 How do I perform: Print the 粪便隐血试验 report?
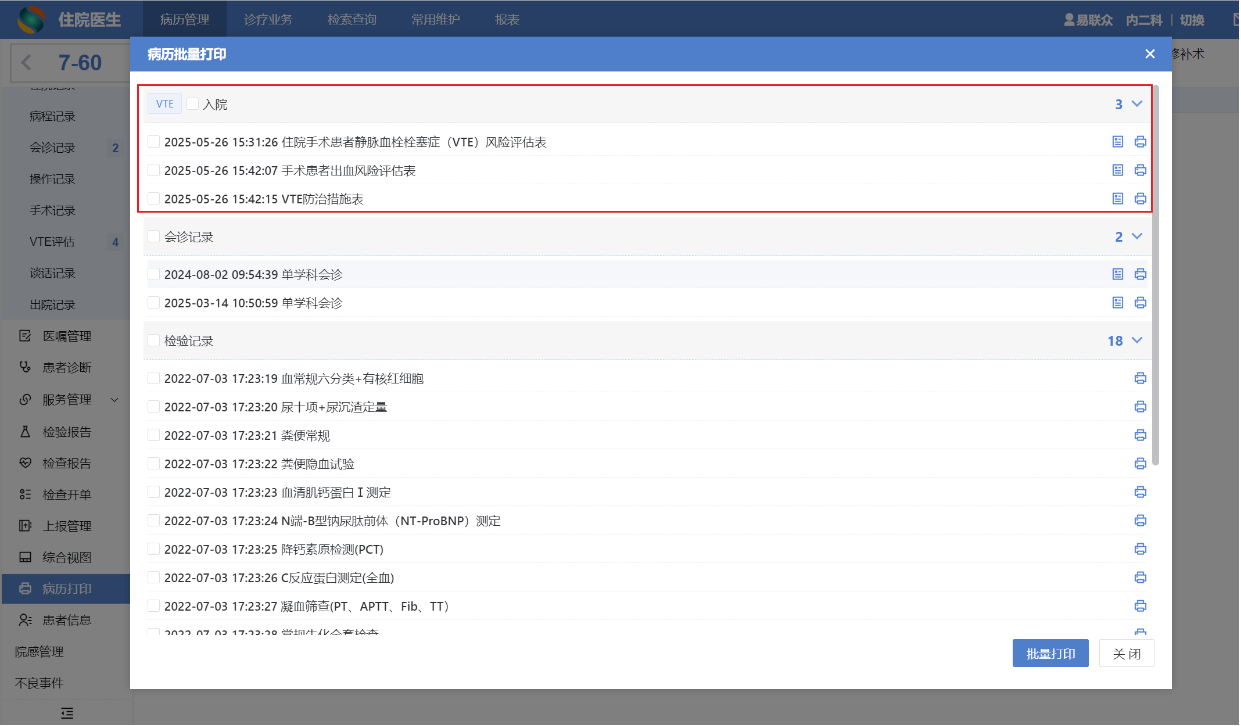pyautogui.click(x=1140, y=463)
